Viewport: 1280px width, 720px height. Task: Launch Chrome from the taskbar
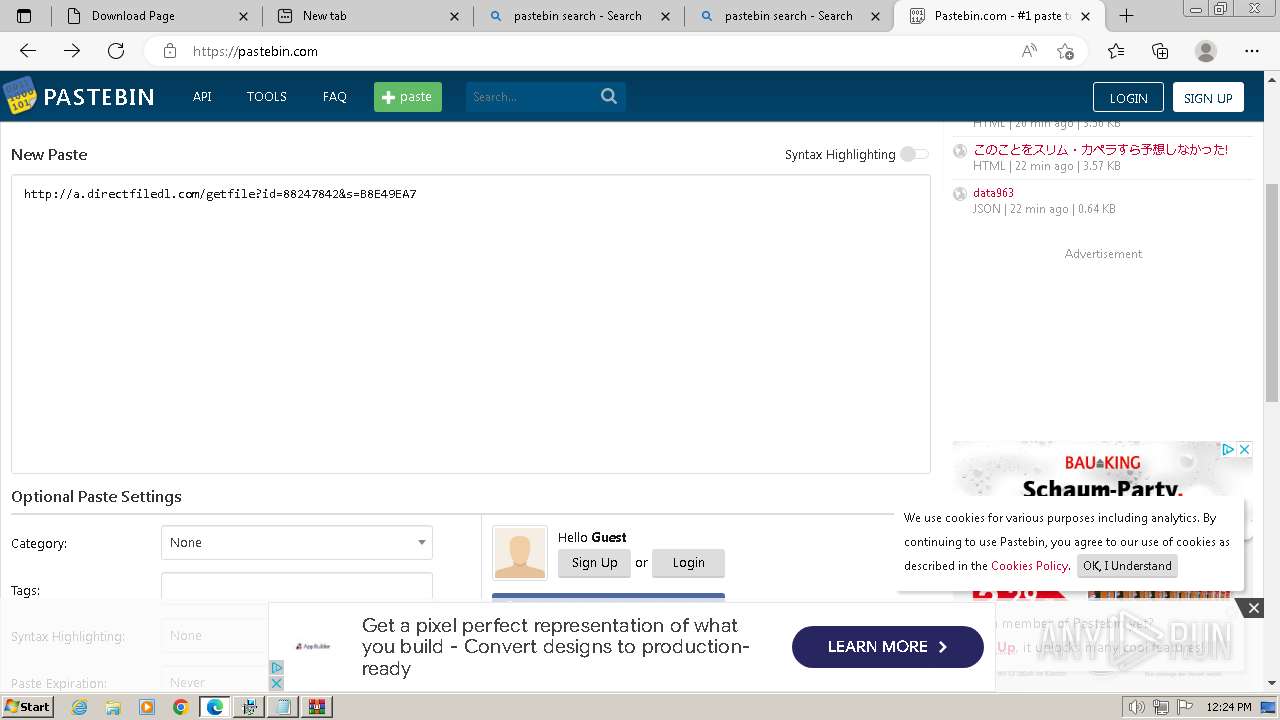(180, 707)
